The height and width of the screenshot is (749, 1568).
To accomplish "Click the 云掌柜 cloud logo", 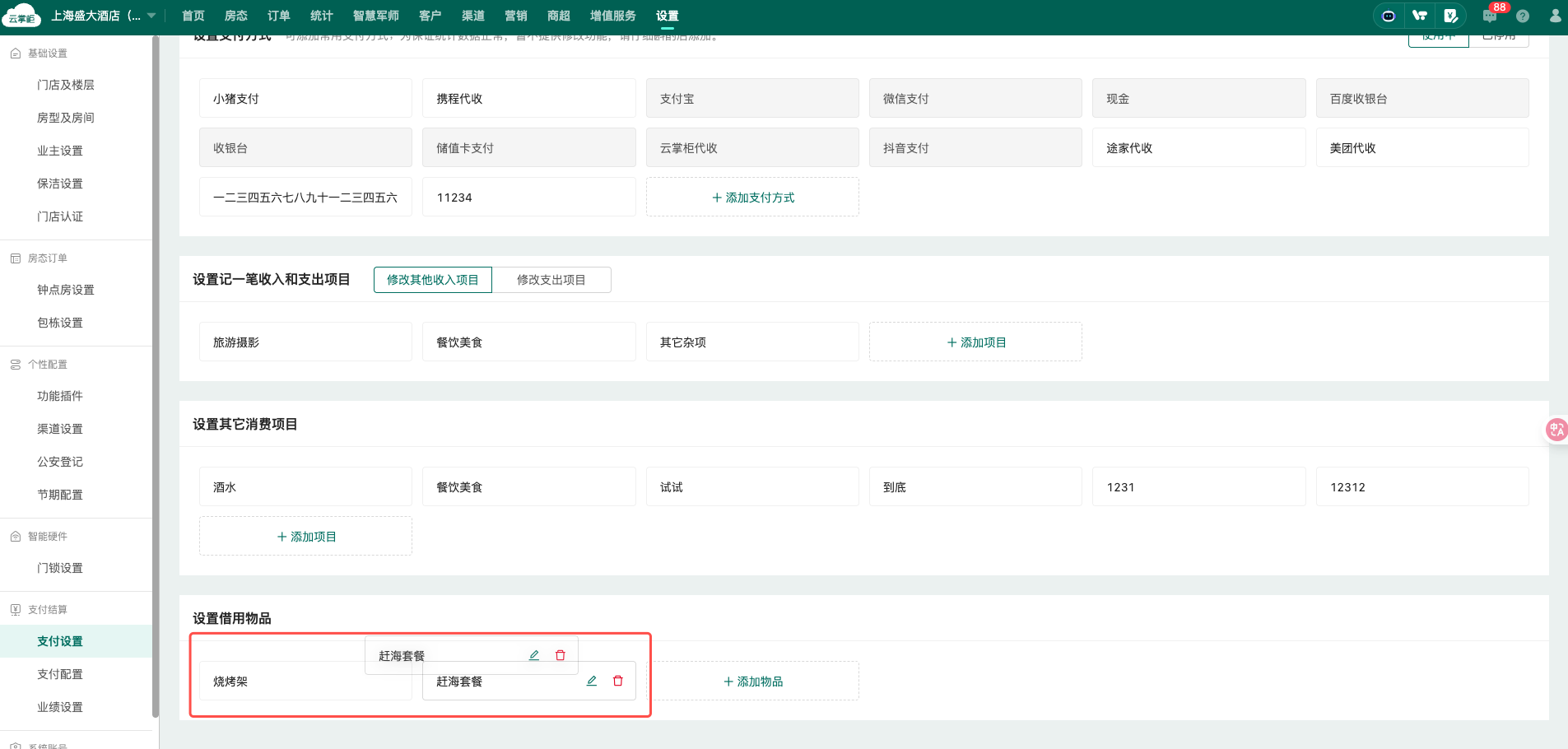I will 21,16.
